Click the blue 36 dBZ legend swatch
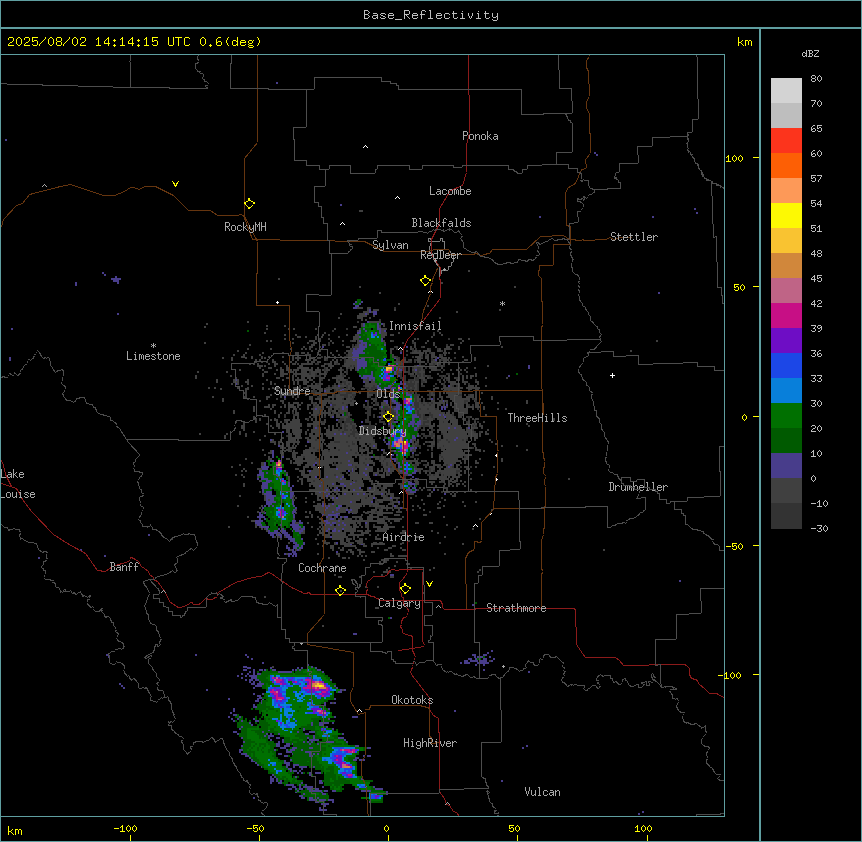The height and width of the screenshot is (842, 862). (x=786, y=365)
